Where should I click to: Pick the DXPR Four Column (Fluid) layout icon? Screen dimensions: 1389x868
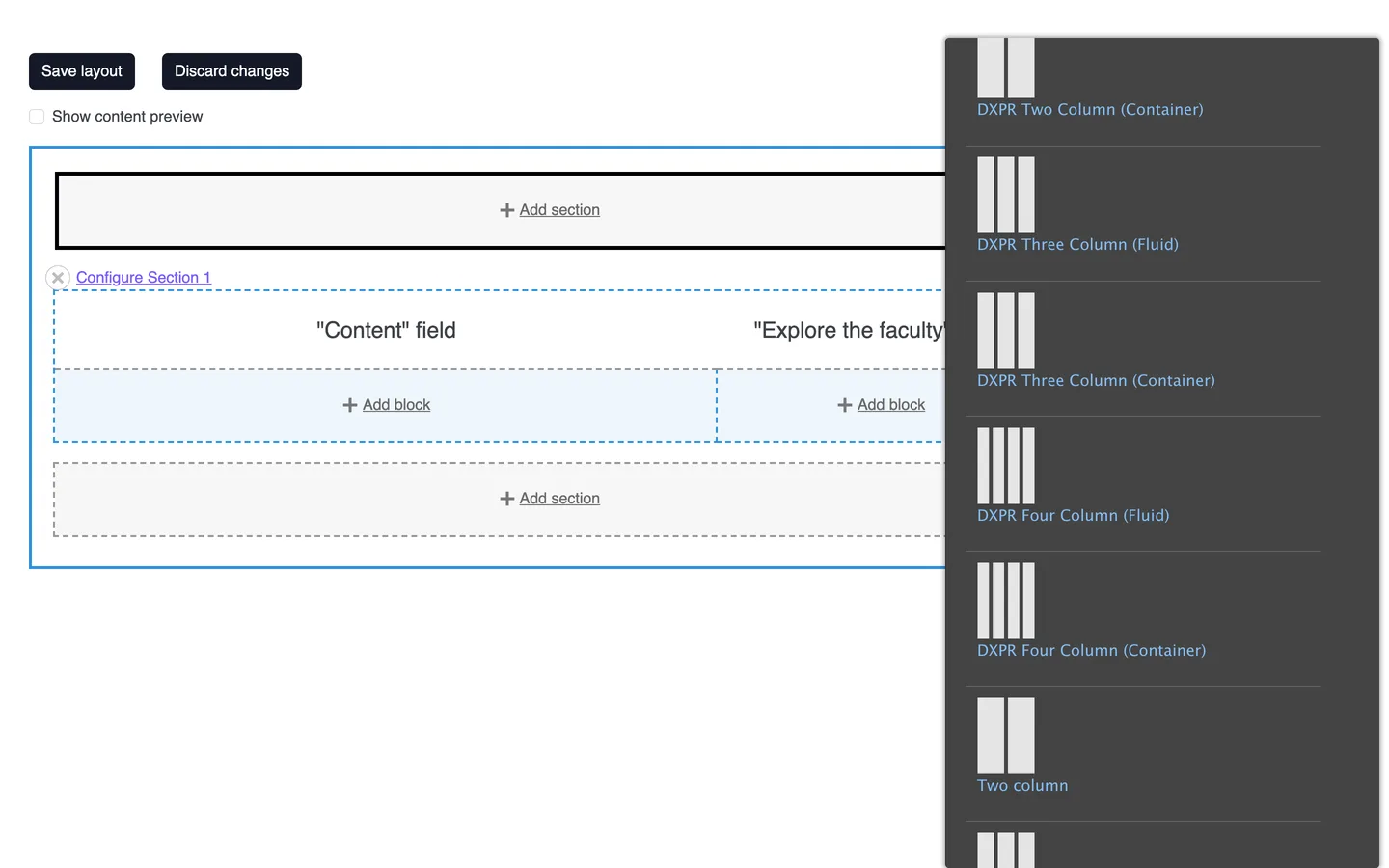pos(1006,466)
